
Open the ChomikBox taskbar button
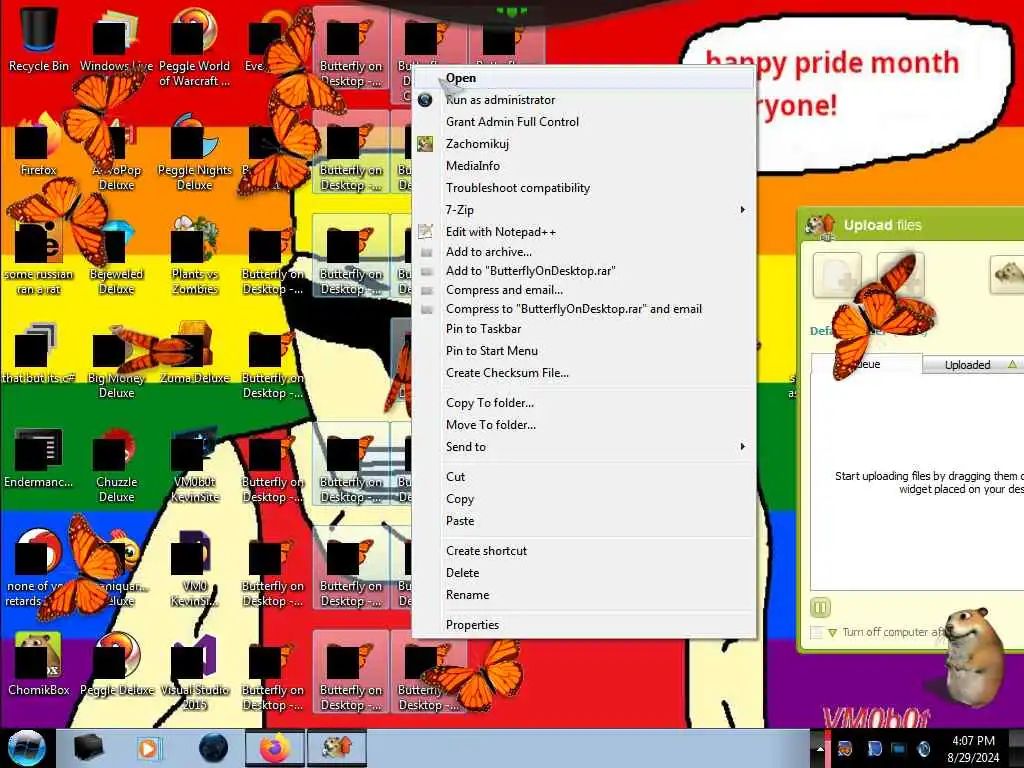tap(337, 748)
